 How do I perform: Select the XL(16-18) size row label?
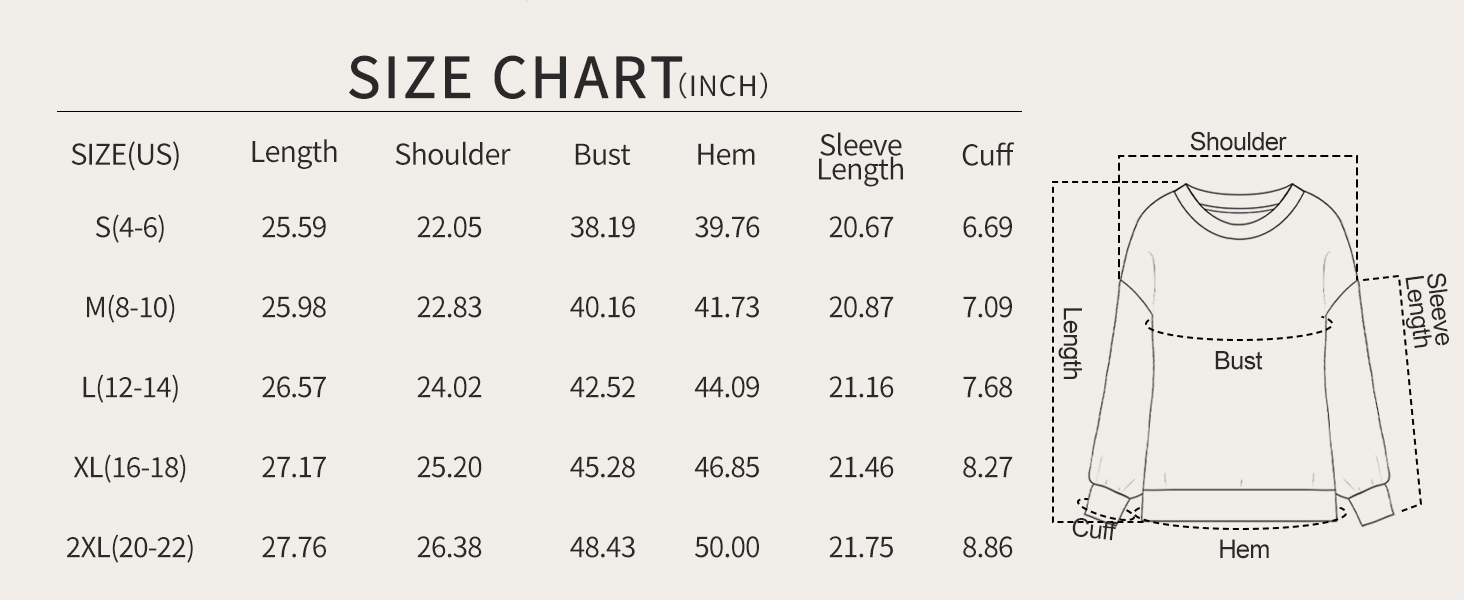click(130, 468)
